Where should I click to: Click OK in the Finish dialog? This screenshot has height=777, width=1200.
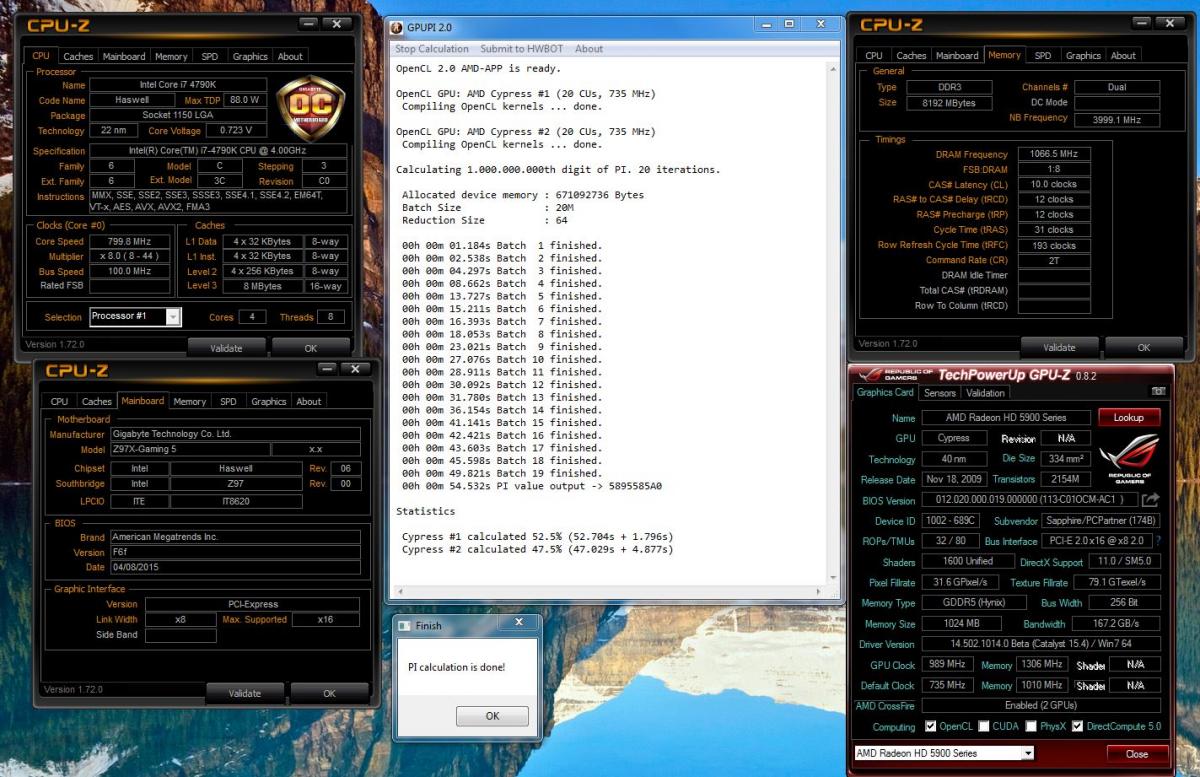click(492, 716)
